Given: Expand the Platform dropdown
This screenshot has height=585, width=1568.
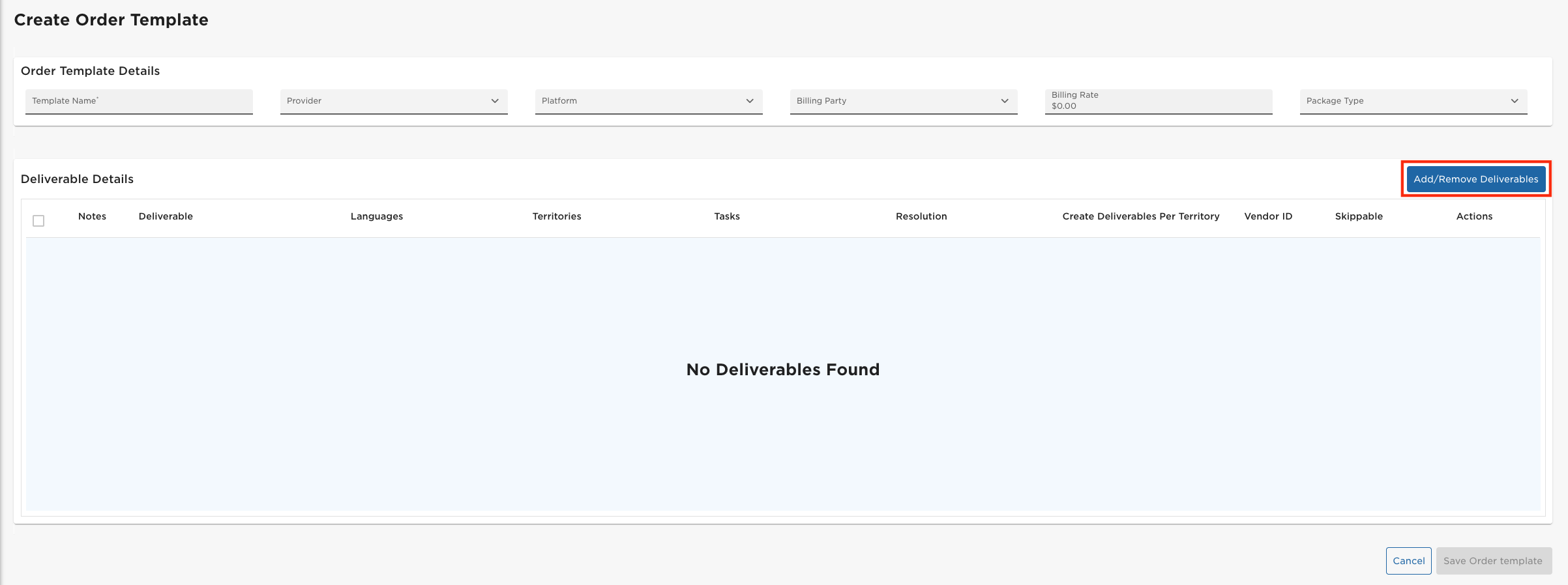Looking at the screenshot, I should point(649,102).
